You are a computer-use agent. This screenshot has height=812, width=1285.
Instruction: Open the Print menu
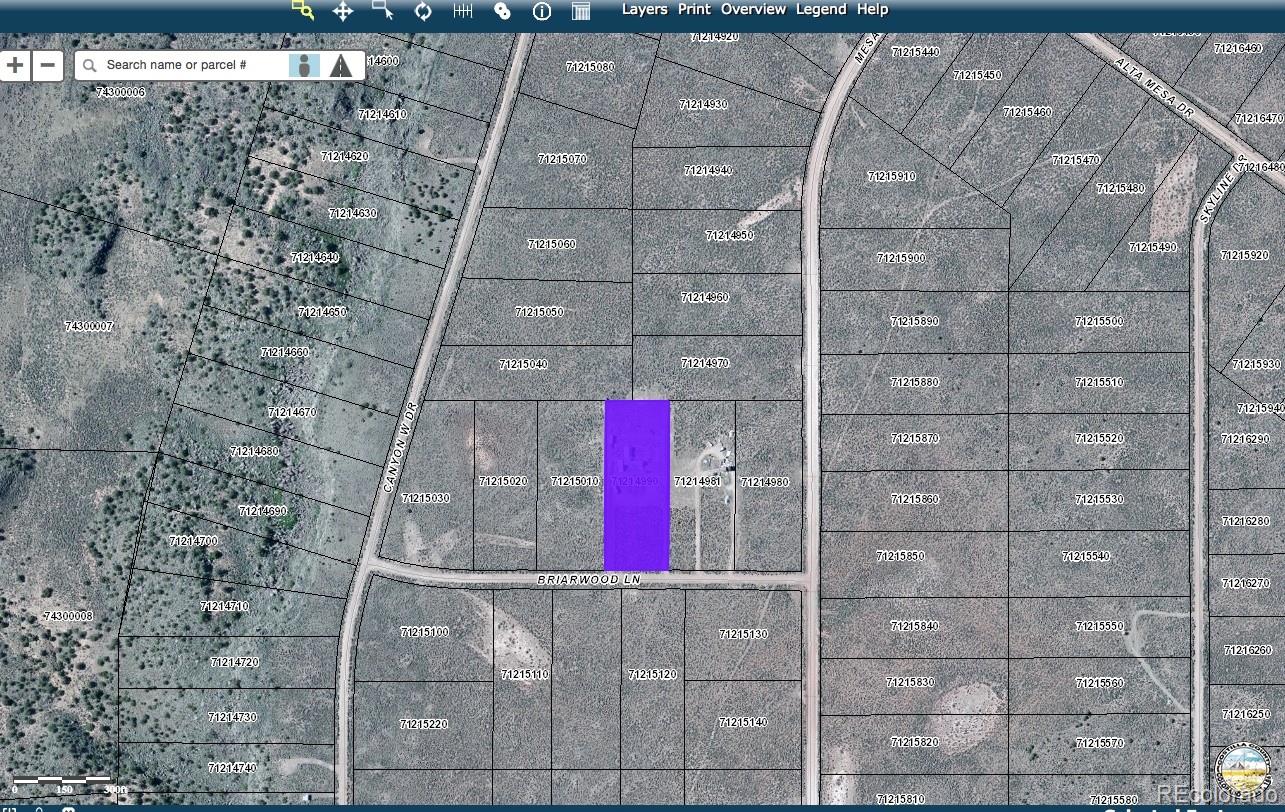[694, 9]
